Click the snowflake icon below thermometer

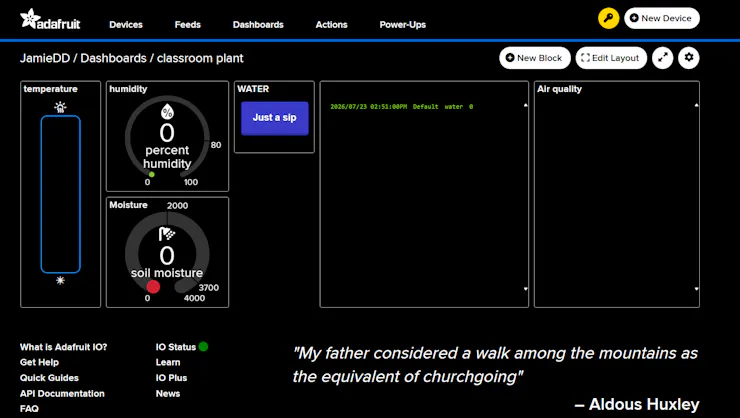tap(60, 280)
